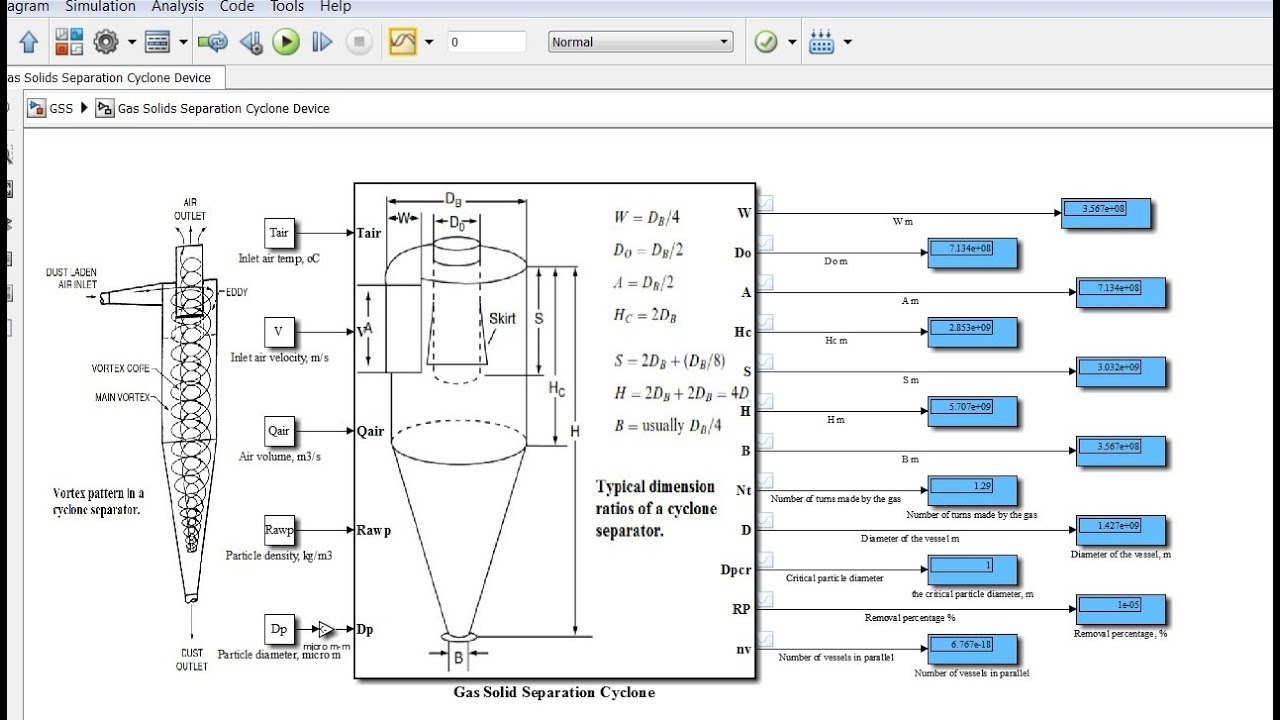This screenshot has height=720, width=1280.
Task: Toggle the signal checkbox on W output
Action: pyautogui.click(x=766, y=204)
